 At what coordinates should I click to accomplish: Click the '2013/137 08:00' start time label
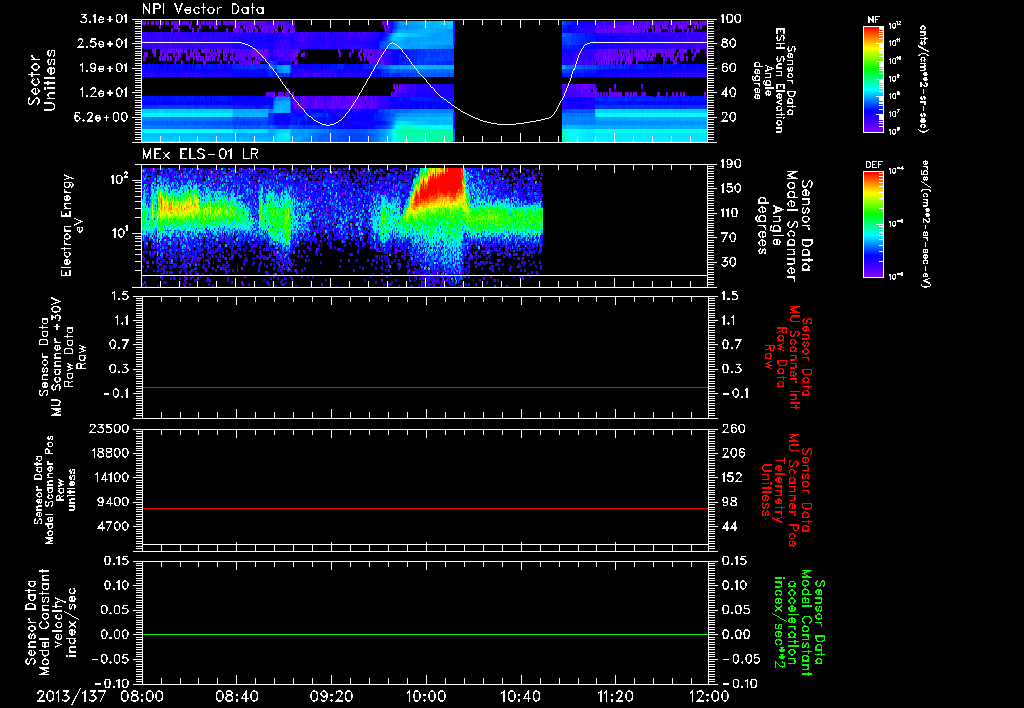coord(100,696)
